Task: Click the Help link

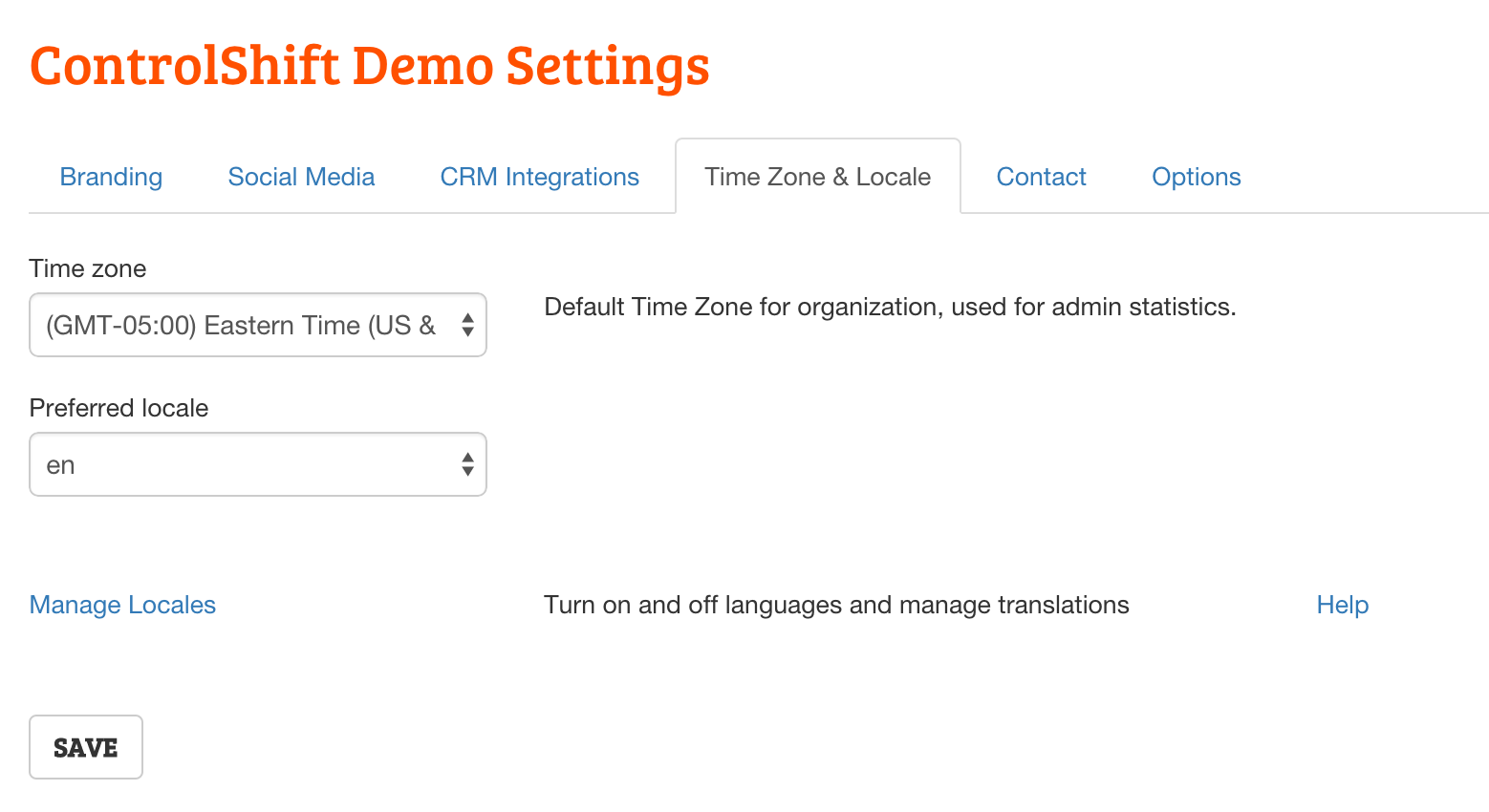Action: (1342, 605)
